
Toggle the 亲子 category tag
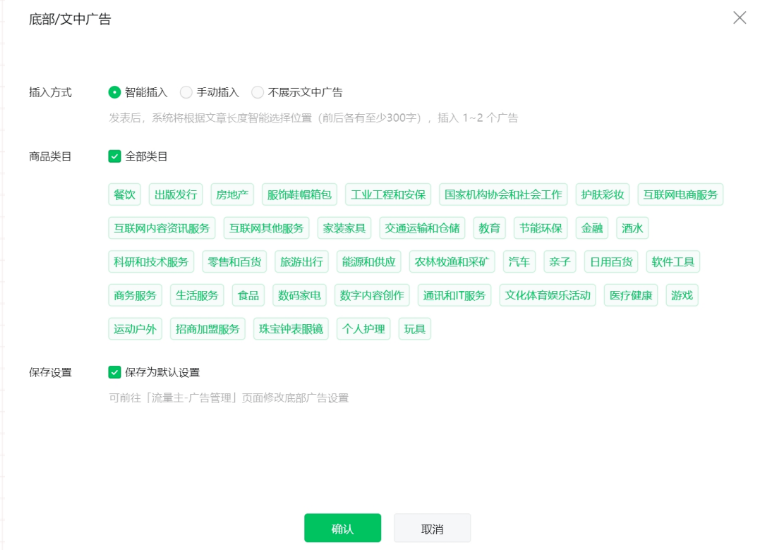click(560, 262)
